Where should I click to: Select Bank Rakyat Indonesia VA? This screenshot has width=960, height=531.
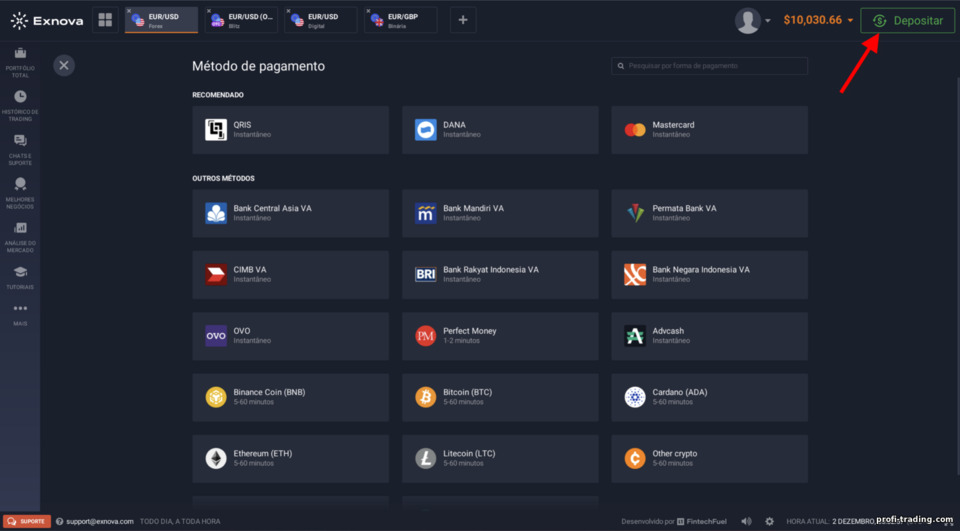coord(500,274)
